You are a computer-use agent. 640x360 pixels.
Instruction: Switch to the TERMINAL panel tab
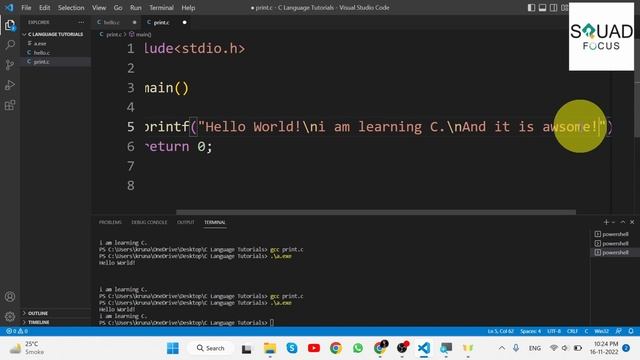pos(215,222)
